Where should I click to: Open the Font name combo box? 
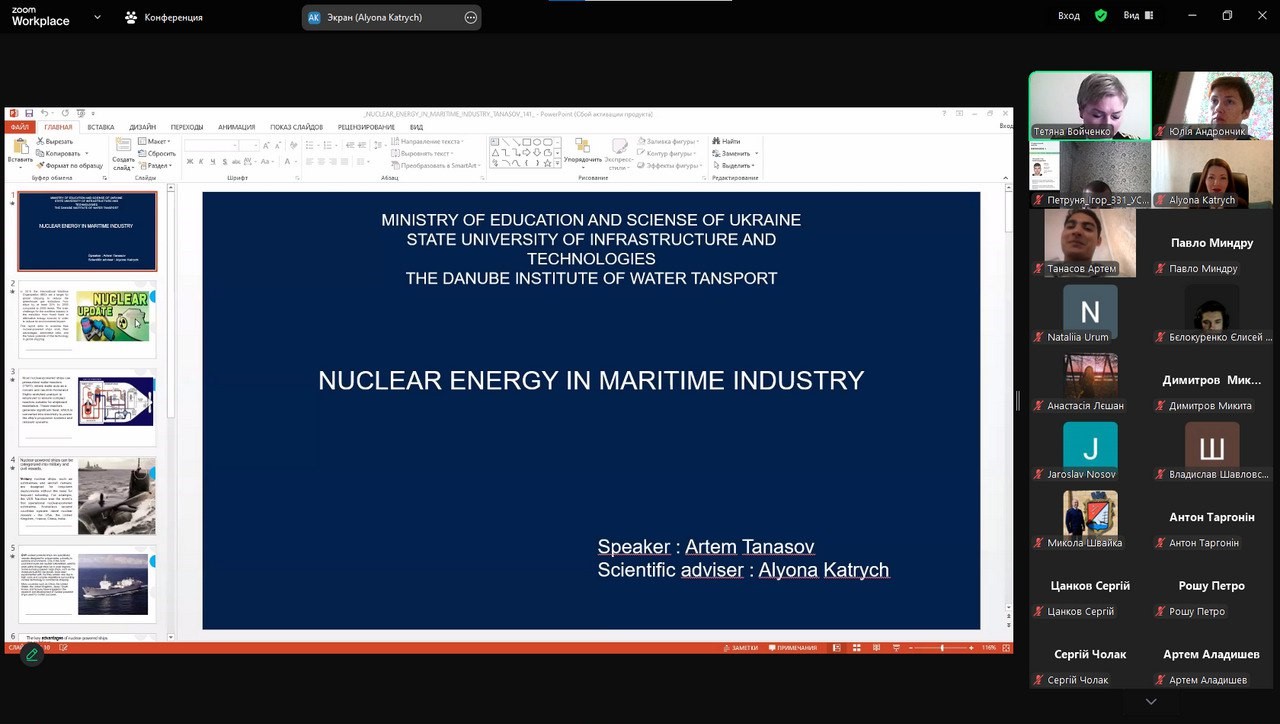coord(210,145)
